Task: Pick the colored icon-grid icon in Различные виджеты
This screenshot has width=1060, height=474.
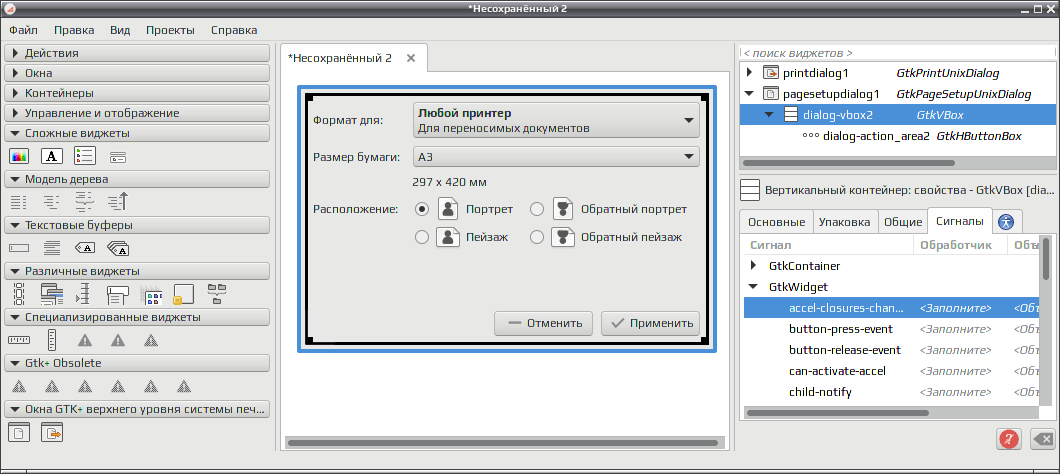Action: pyautogui.click(x=151, y=293)
